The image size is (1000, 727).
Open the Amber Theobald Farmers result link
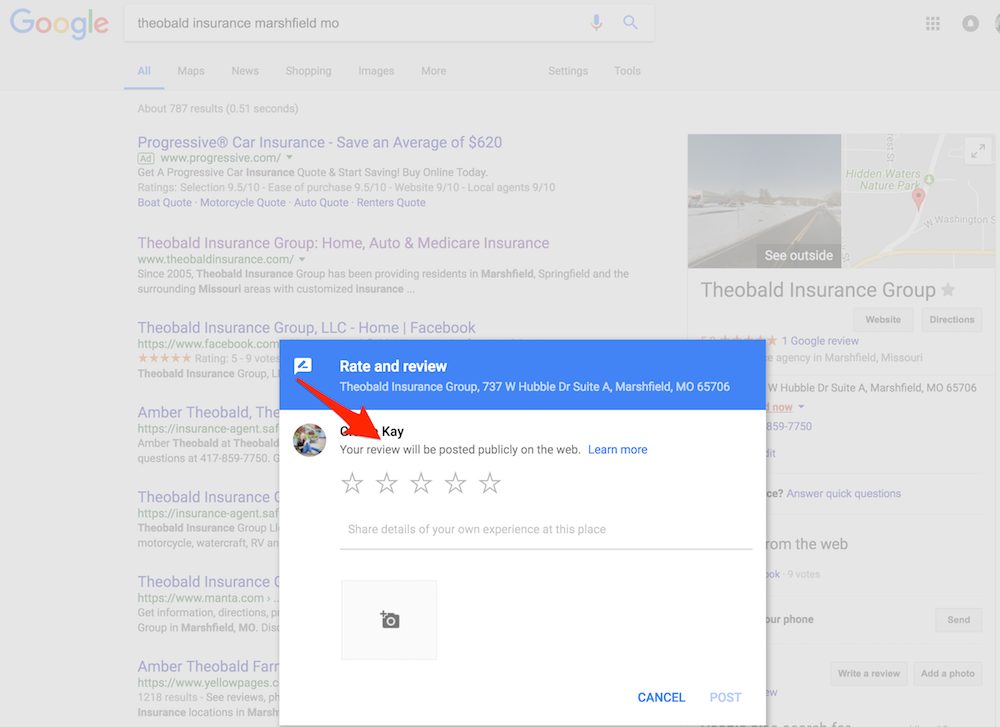[x=208, y=666]
